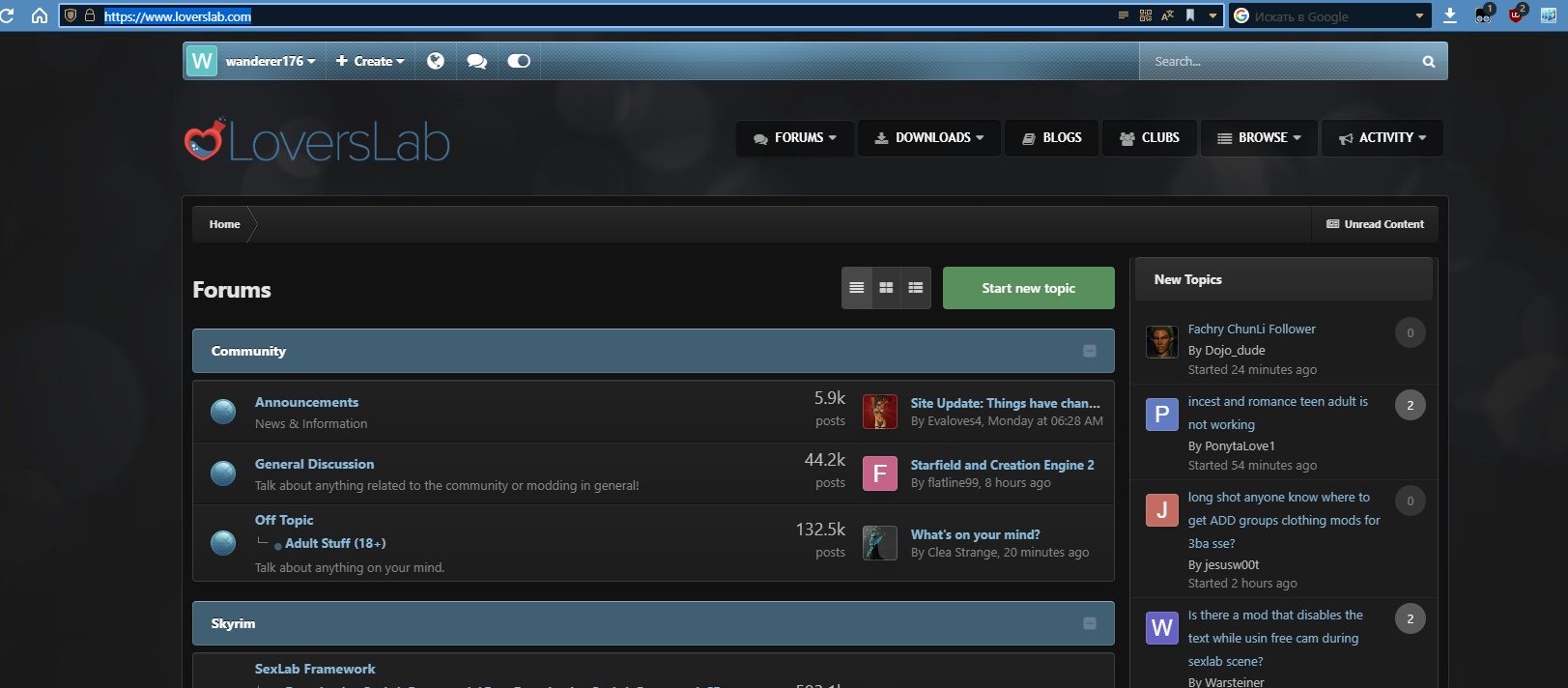Click the browser downloads arrow icon
Viewport: 1568px width, 688px height.
coord(1450,15)
